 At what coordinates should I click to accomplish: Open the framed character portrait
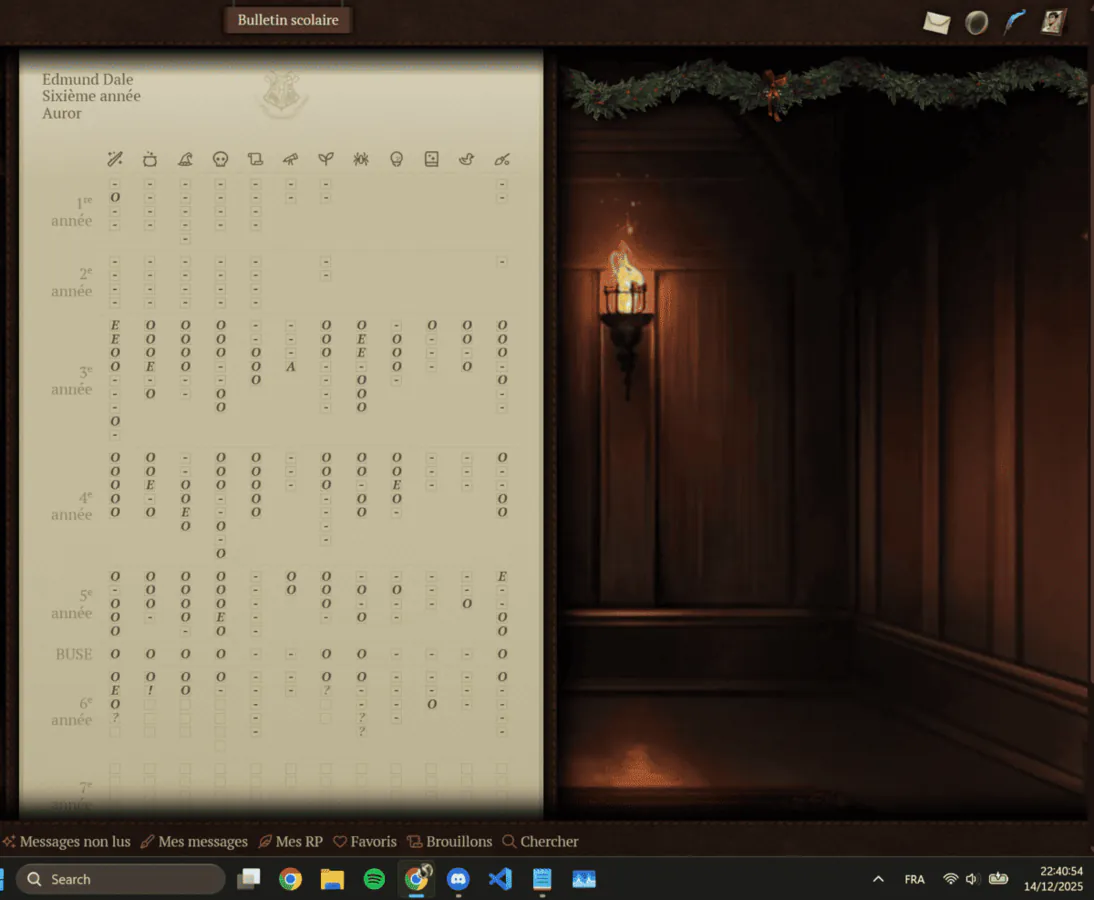point(1053,22)
